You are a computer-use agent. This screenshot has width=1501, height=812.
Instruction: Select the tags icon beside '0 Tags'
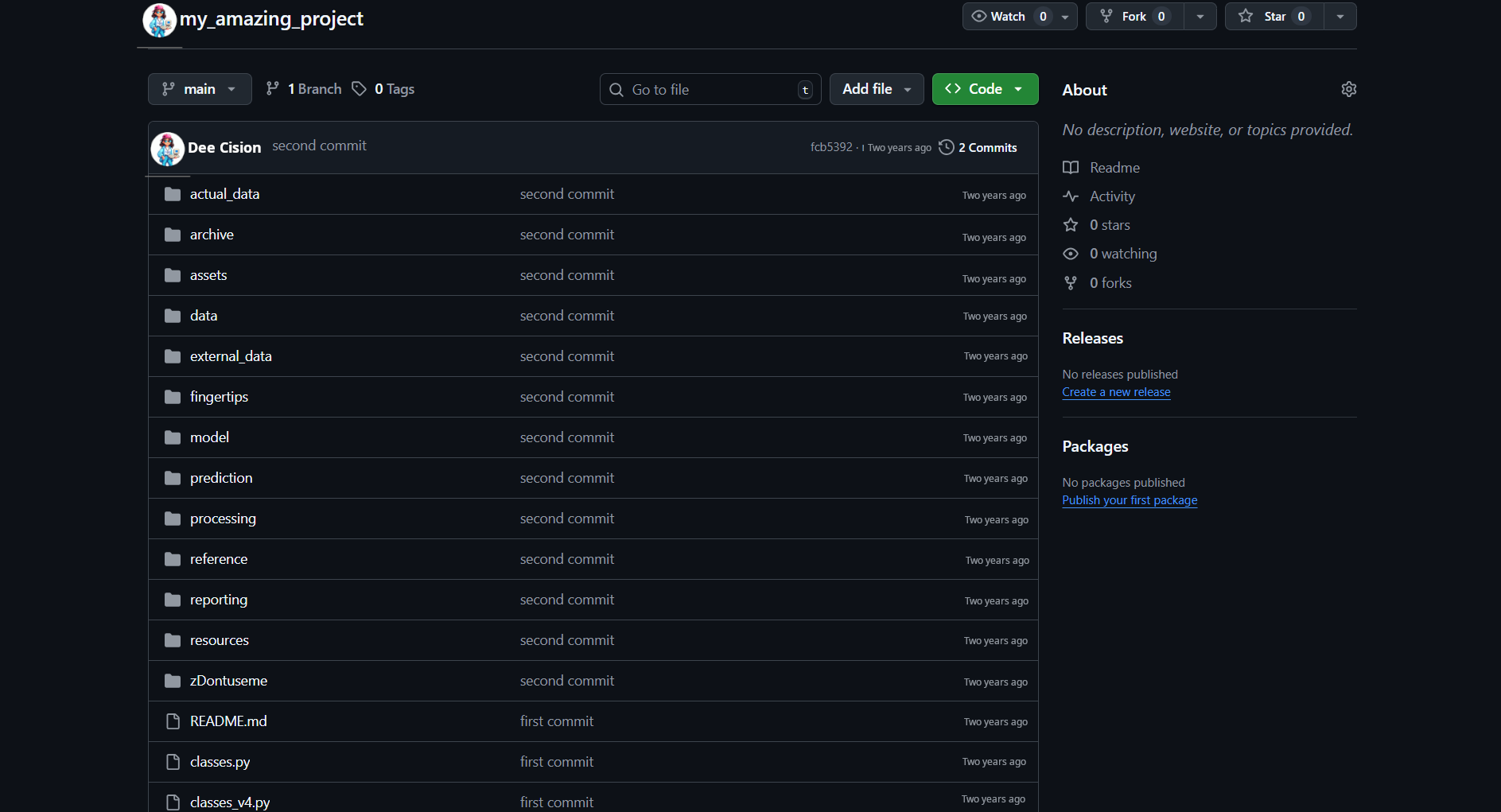coord(360,88)
